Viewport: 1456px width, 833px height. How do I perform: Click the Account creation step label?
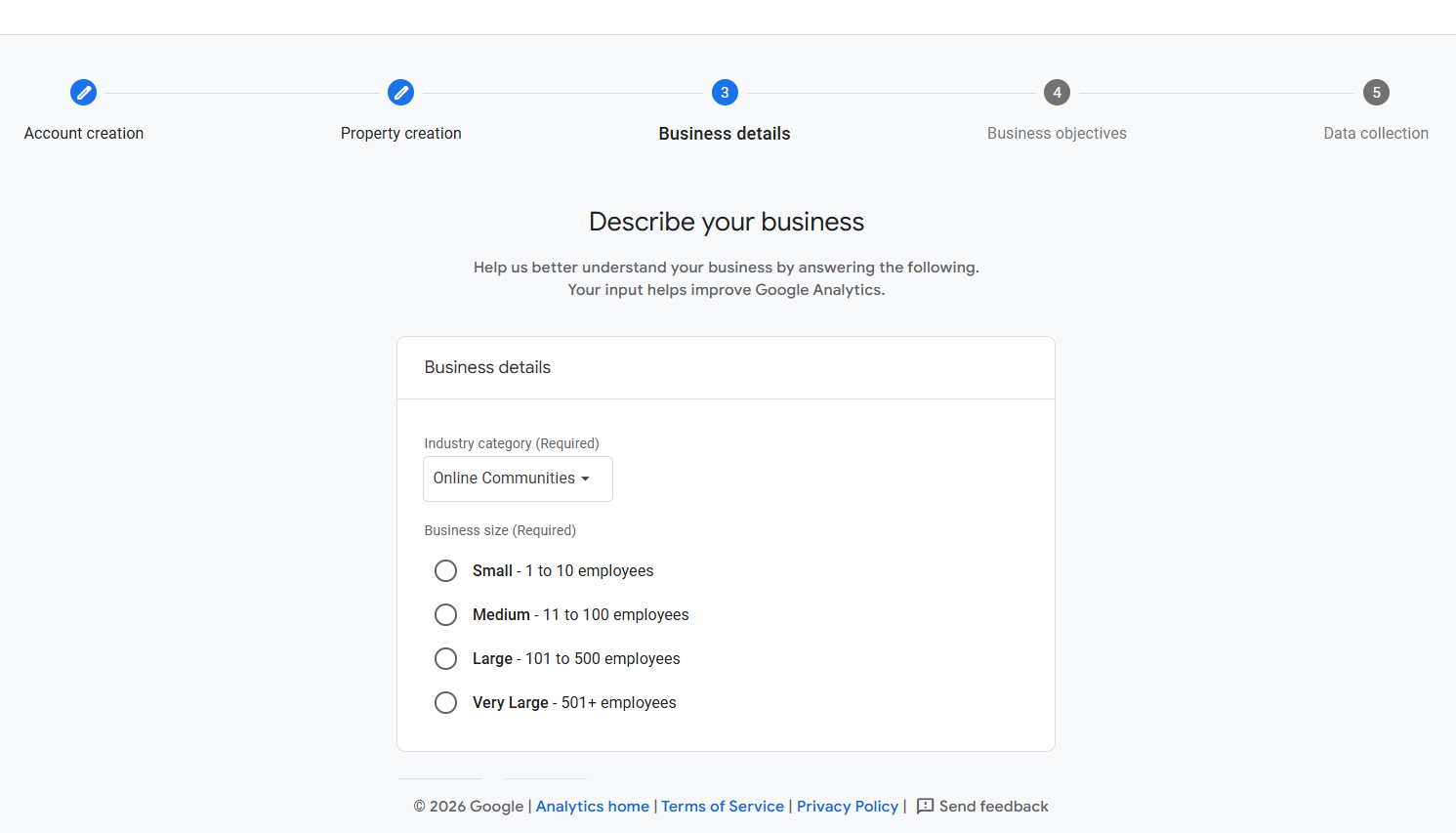83,133
